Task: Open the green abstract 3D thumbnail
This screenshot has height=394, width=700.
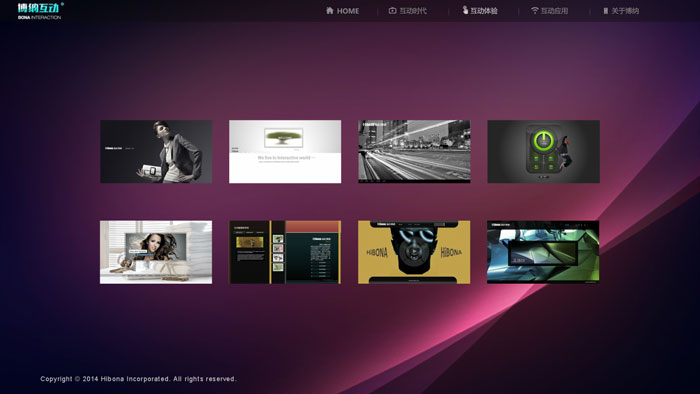Action: (x=543, y=252)
